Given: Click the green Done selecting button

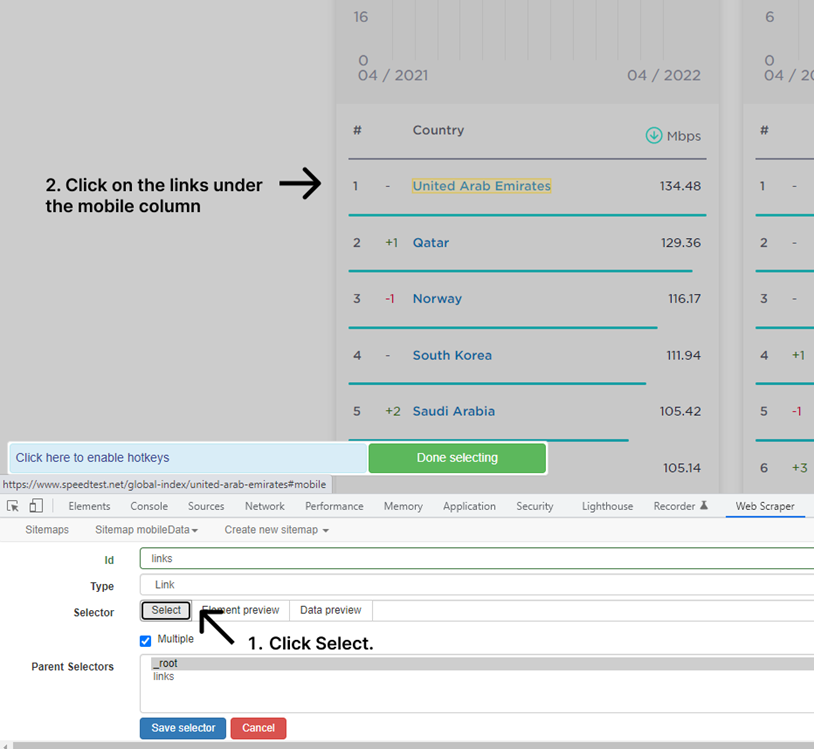Looking at the screenshot, I should point(457,458).
